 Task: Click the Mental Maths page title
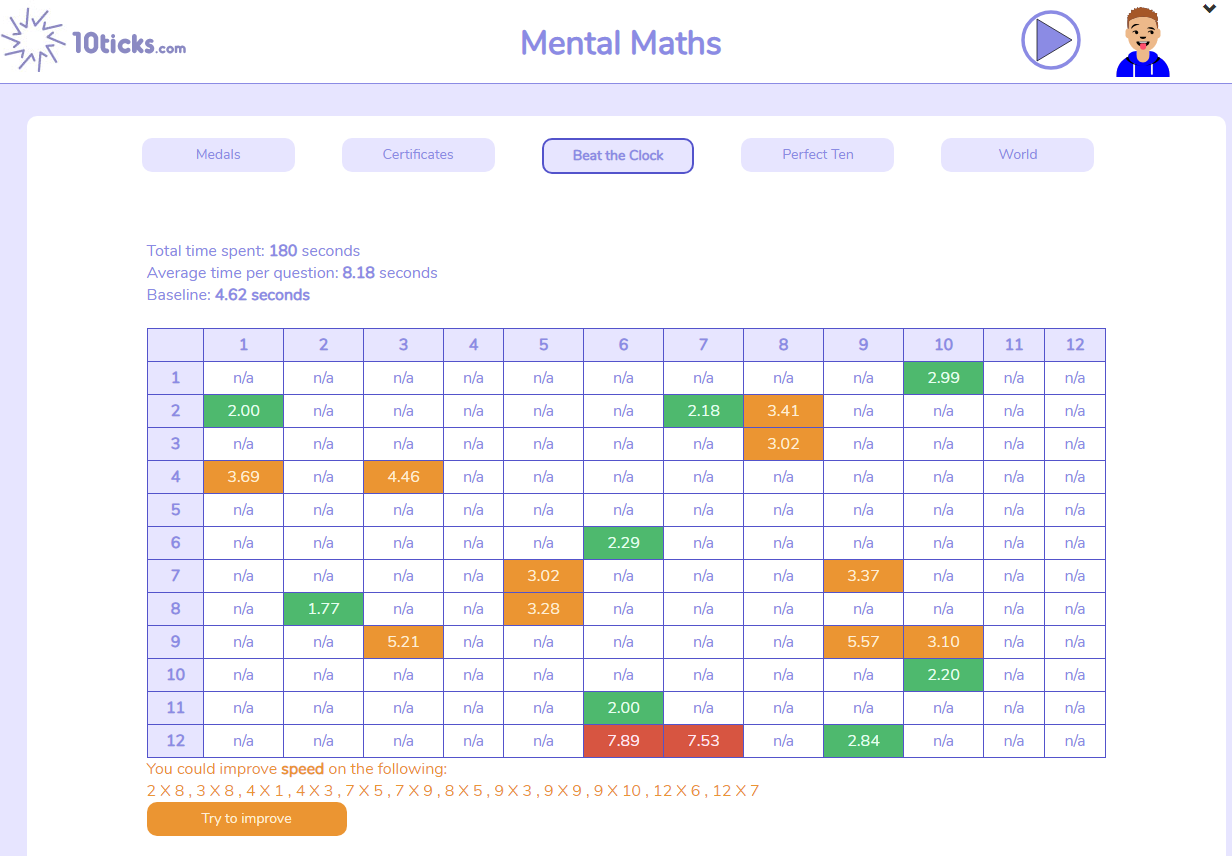[621, 43]
